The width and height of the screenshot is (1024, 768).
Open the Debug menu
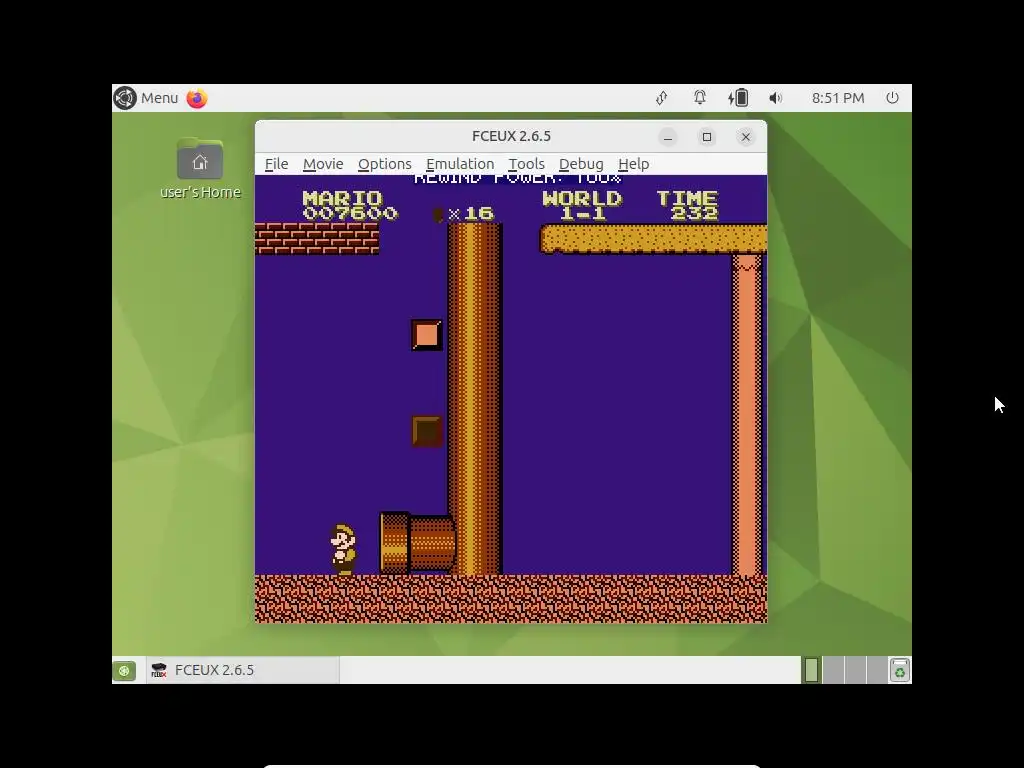[x=581, y=164]
